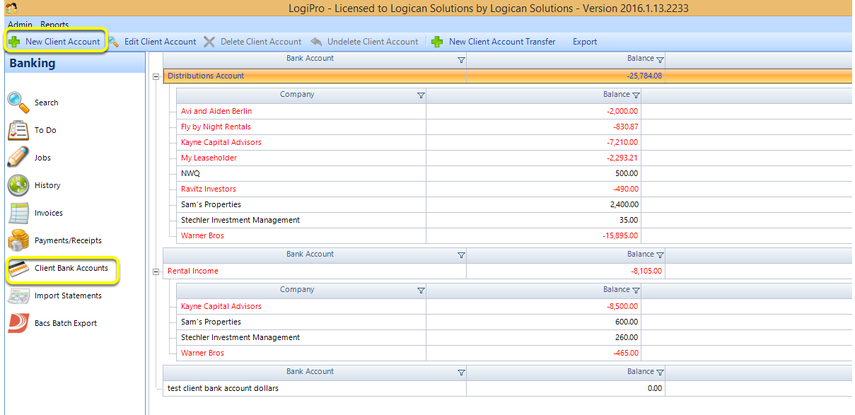Click the Export toolbar button
This screenshot has width=855, height=415.
click(585, 42)
